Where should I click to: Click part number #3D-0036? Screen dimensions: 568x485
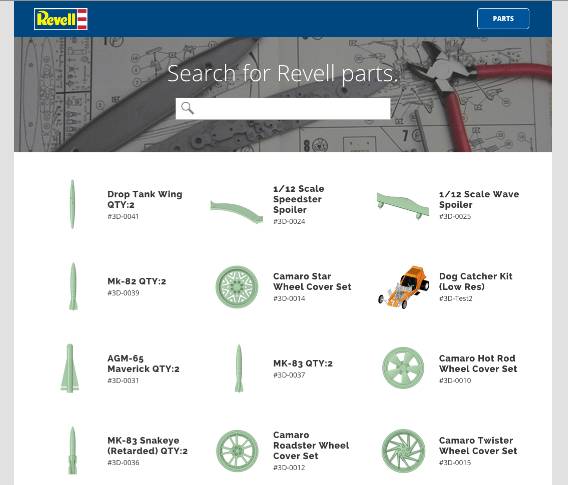pyautogui.click(x=123, y=463)
